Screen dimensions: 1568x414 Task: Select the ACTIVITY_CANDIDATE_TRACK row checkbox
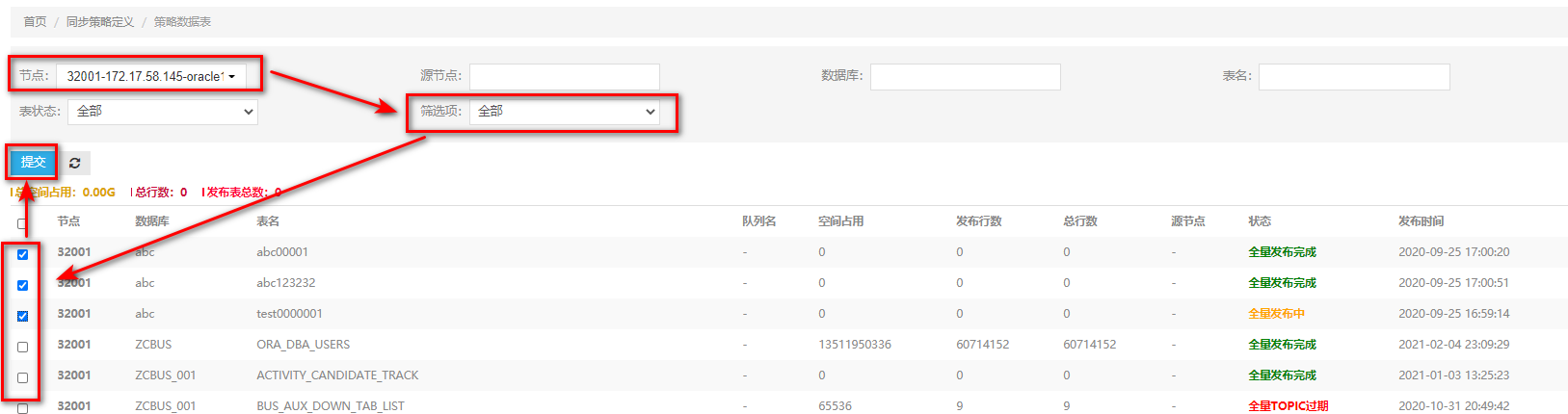click(22, 377)
